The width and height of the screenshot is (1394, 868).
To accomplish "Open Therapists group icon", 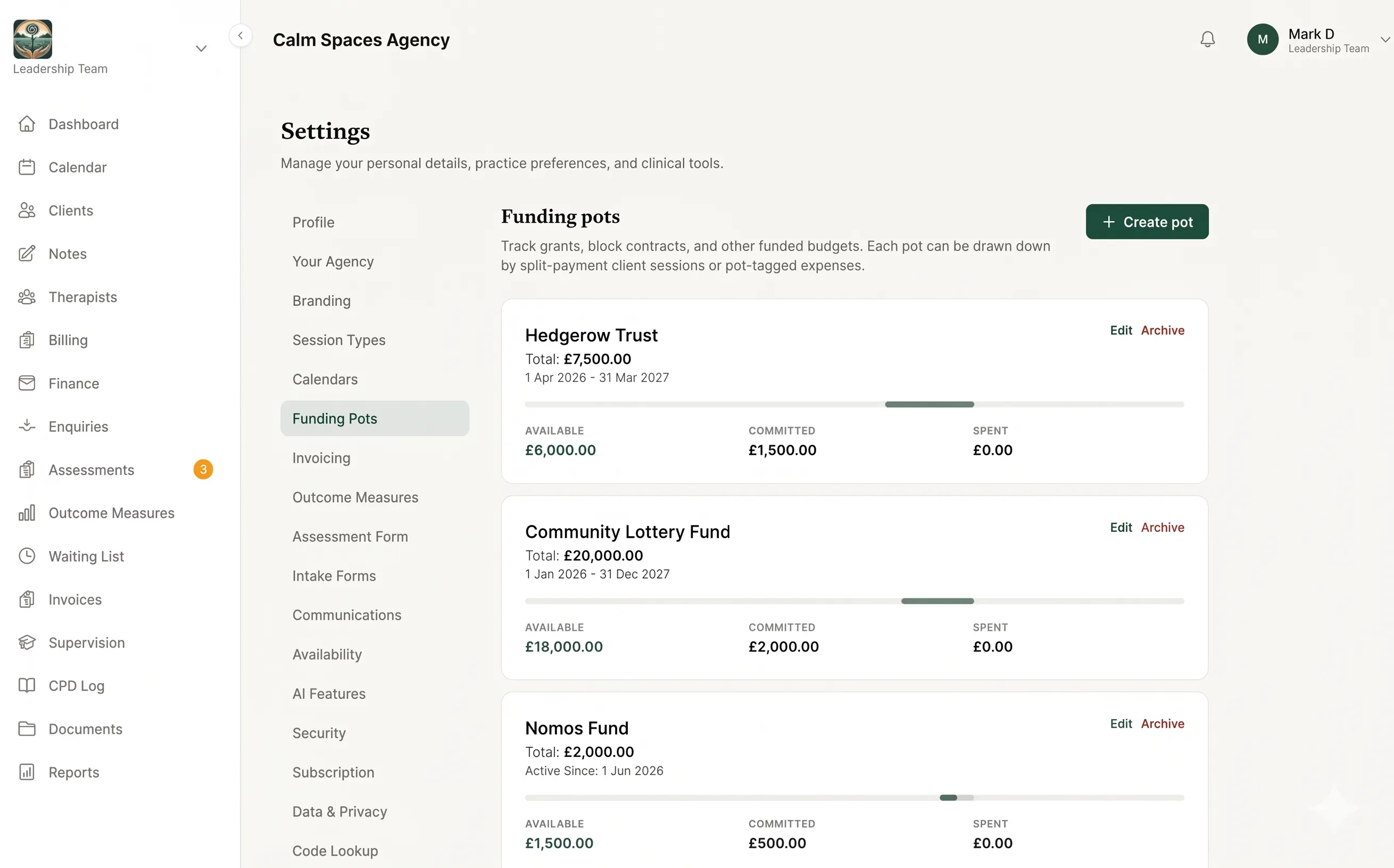I will click(27, 297).
